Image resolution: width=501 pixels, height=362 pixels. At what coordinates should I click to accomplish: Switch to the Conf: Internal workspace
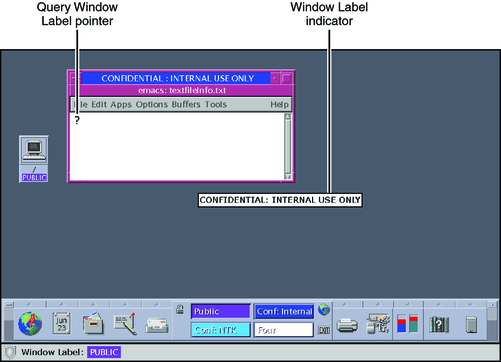284,311
